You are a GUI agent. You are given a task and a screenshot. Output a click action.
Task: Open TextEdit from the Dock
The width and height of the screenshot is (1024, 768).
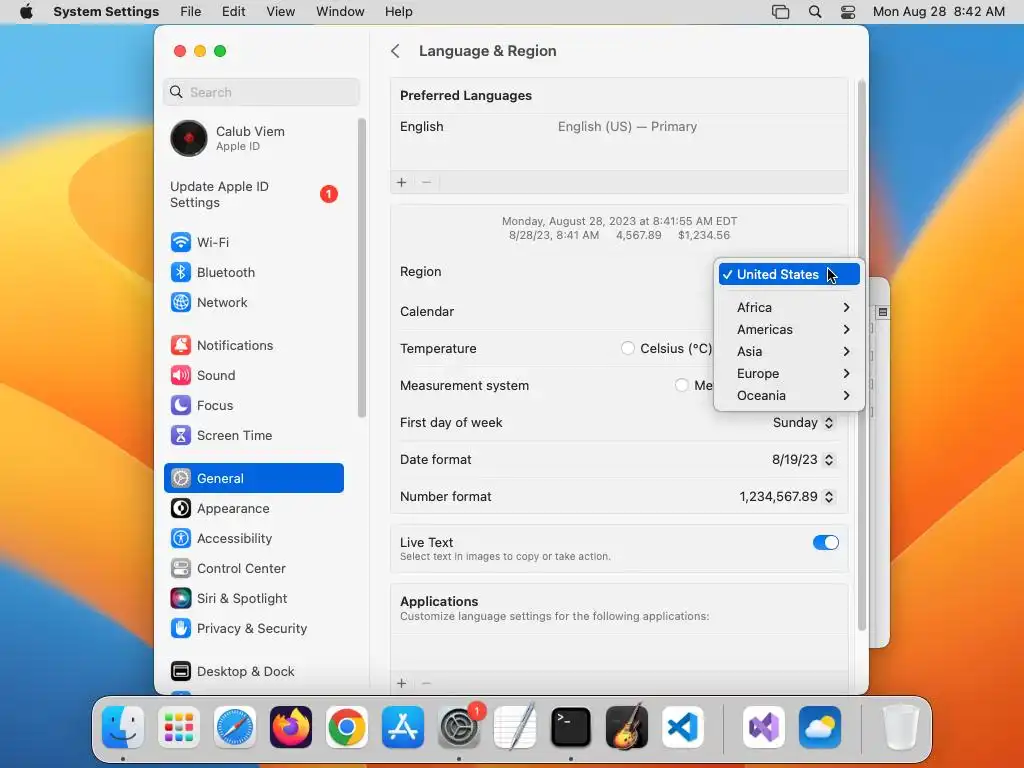(515, 727)
